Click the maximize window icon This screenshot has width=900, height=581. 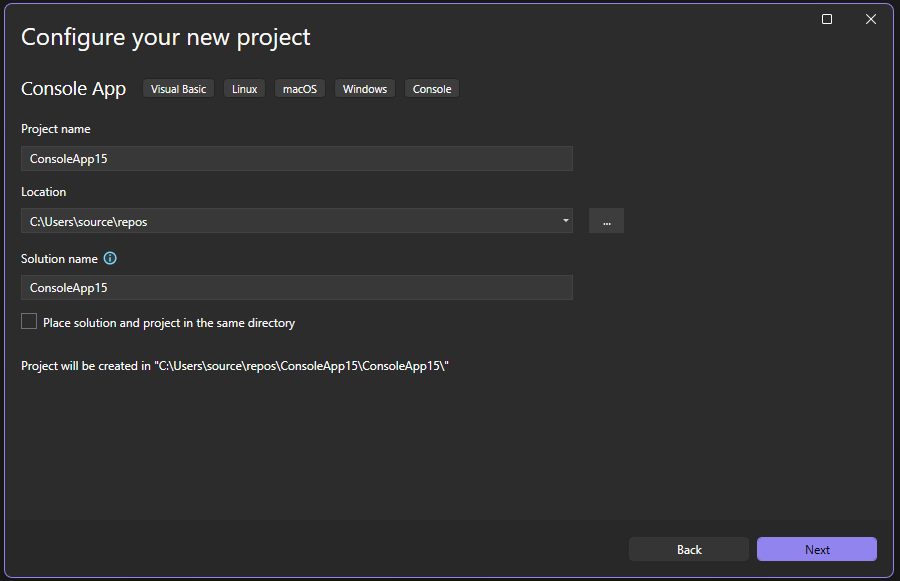point(826,18)
